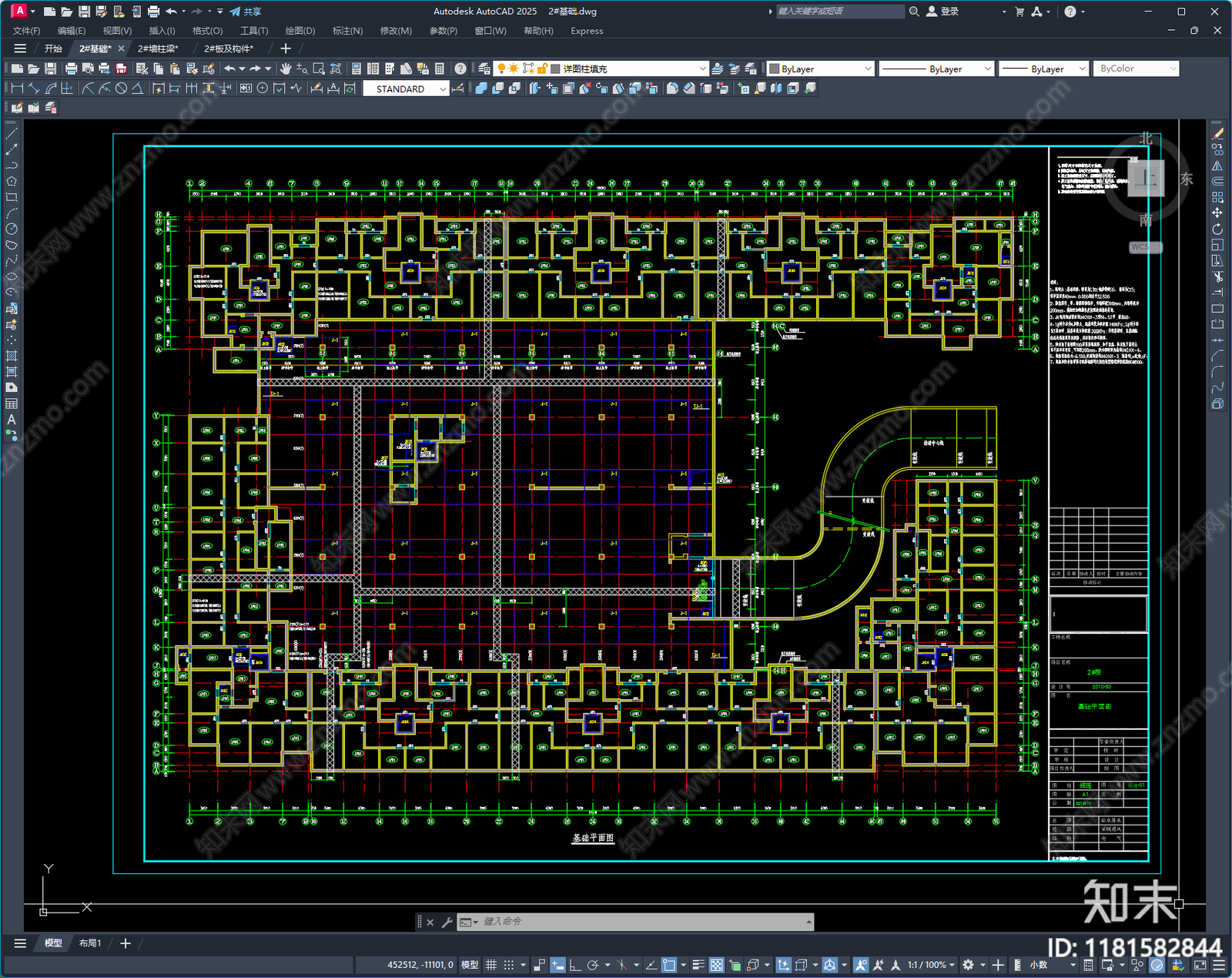Open the Layer Properties Manager icon
1232x978 pixels.
click(x=484, y=69)
